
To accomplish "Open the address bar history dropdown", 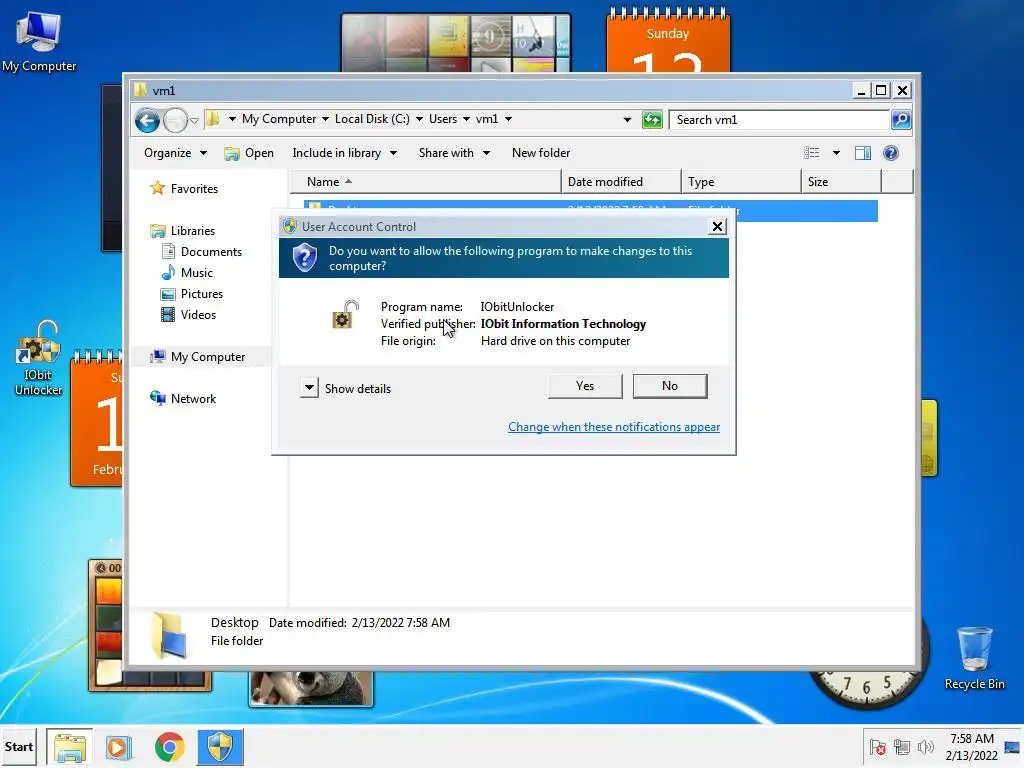I will click(x=627, y=120).
